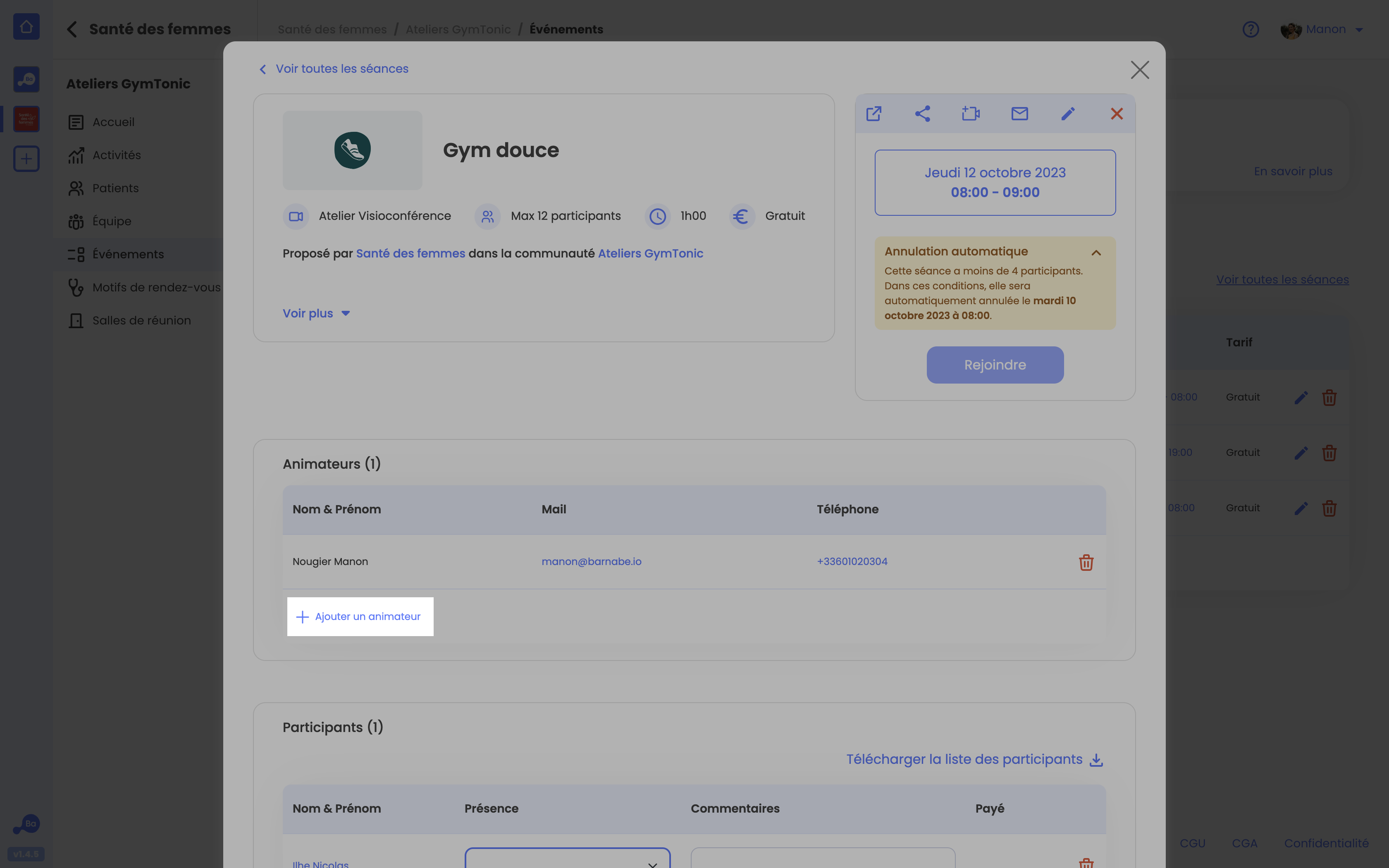Click the Atelier Visioconférence label
1389x868 pixels.
click(384, 216)
